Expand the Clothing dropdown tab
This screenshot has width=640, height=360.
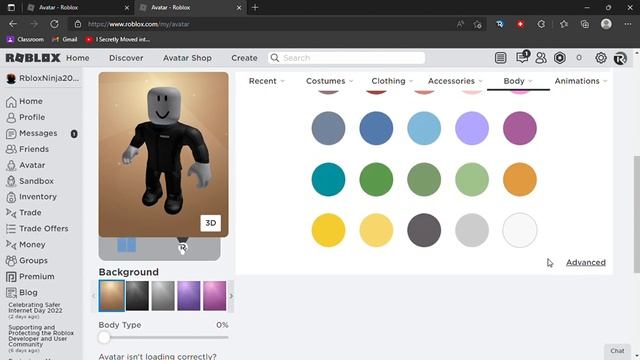392,81
